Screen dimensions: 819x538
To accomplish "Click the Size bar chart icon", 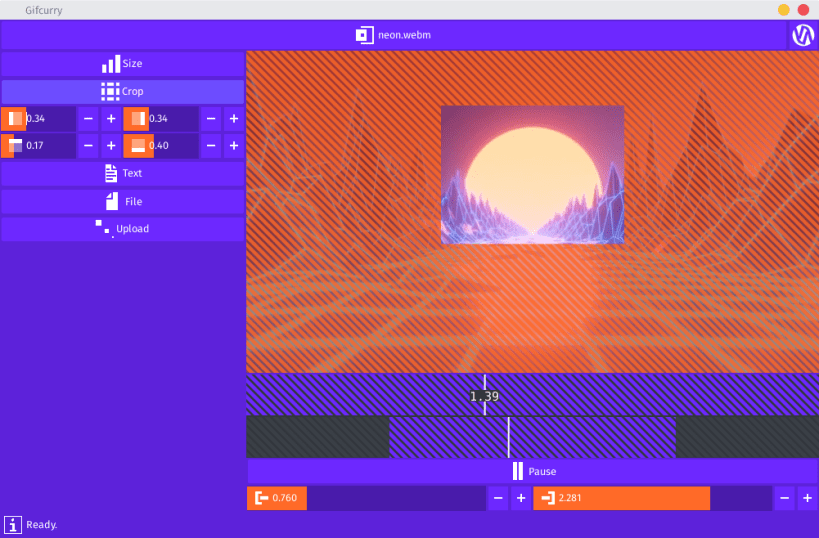I will (x=111, y=64).
